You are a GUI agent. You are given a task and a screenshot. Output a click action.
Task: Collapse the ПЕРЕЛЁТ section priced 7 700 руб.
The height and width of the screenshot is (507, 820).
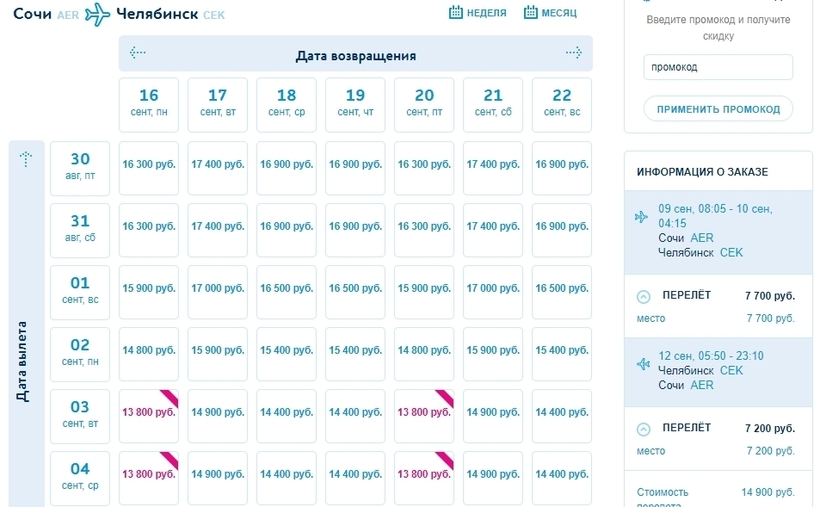(643, 297)
